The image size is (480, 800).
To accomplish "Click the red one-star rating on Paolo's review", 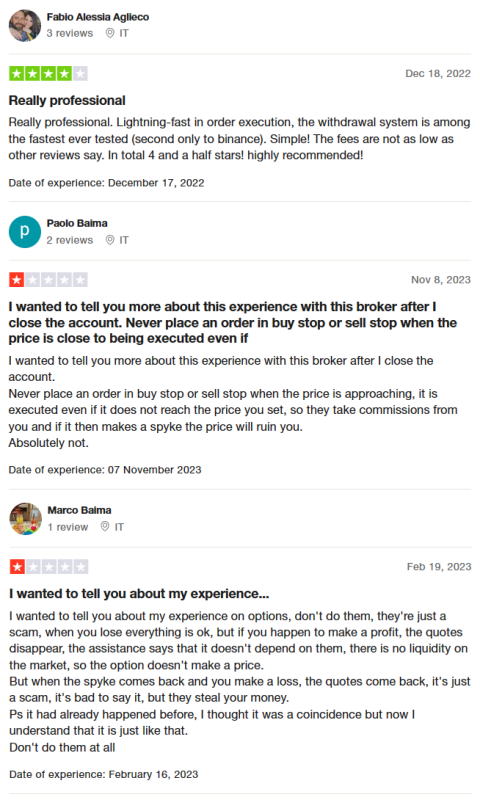I will pyautogui.click(x=48, y=280).
